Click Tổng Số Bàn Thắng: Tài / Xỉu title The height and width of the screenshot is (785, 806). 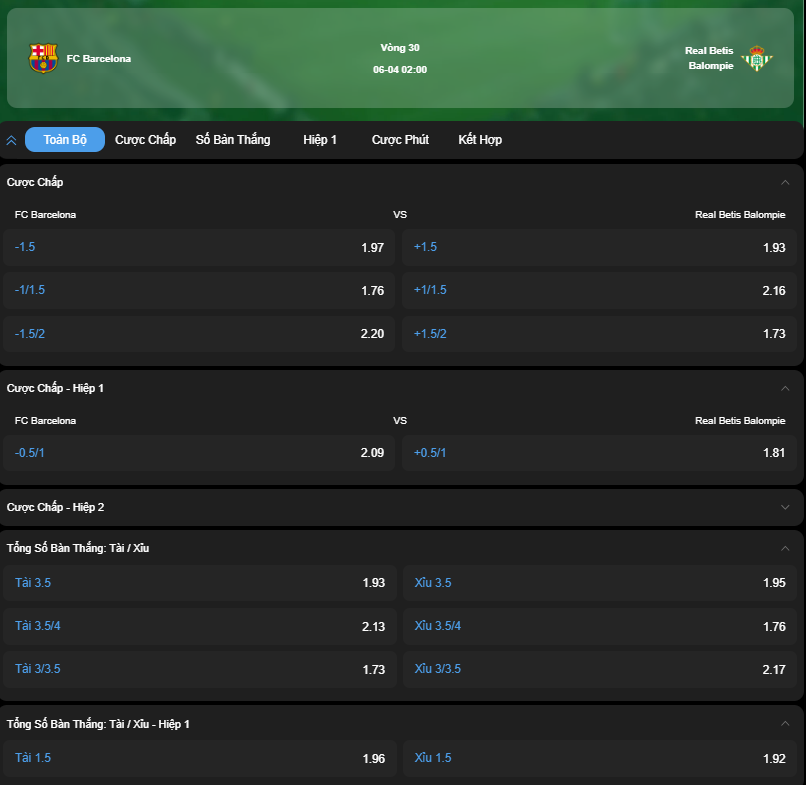[78, 548]
